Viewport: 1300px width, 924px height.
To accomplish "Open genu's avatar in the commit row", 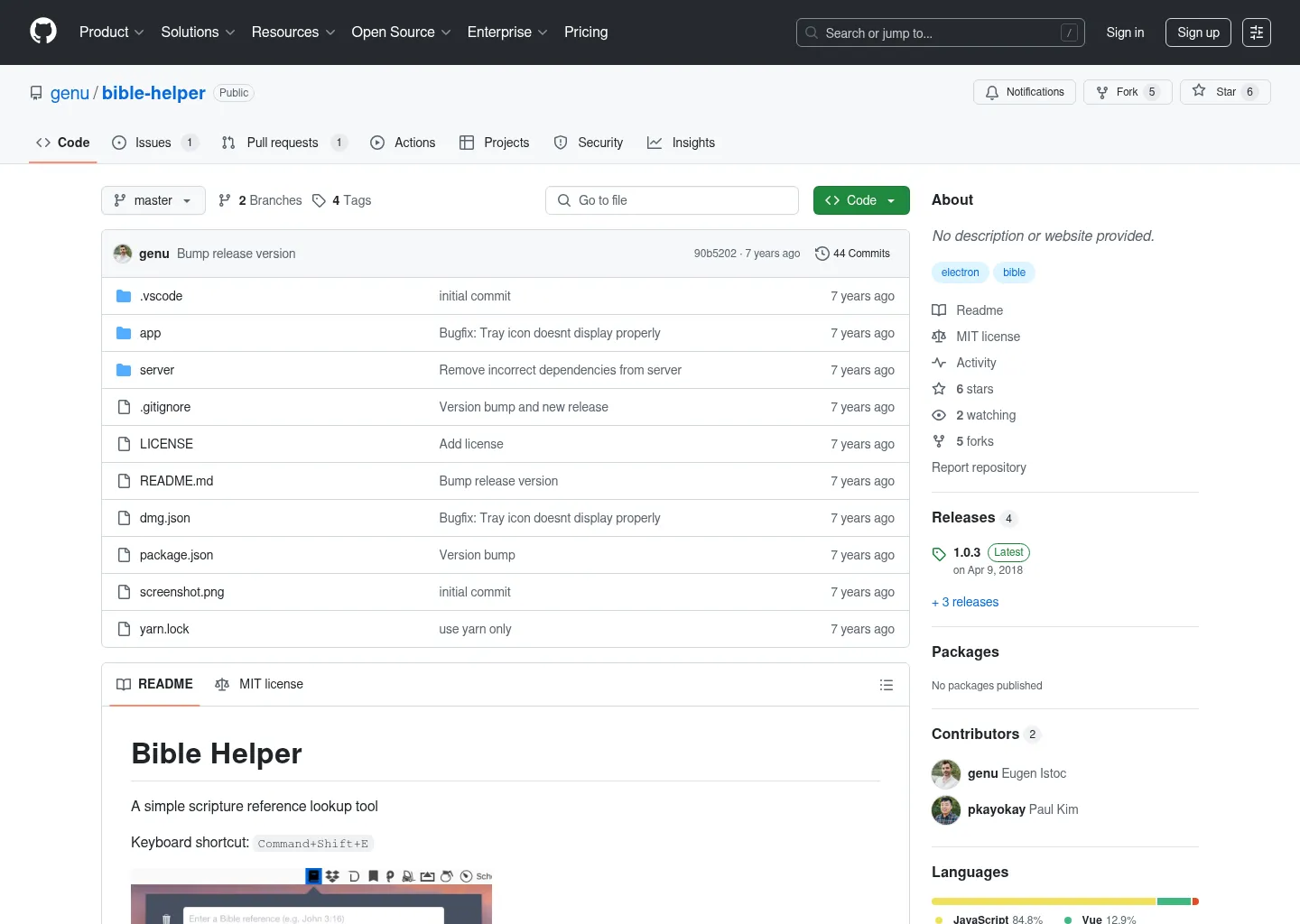I will click(123, 254).
